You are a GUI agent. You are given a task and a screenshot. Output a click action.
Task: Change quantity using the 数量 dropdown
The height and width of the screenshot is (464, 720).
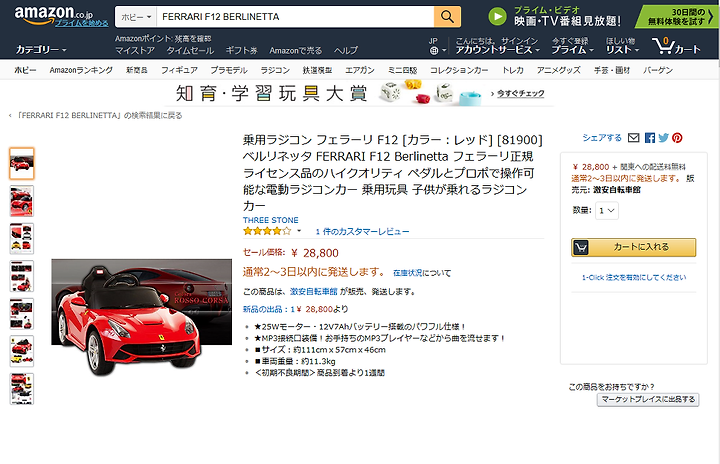pos(607,210)
